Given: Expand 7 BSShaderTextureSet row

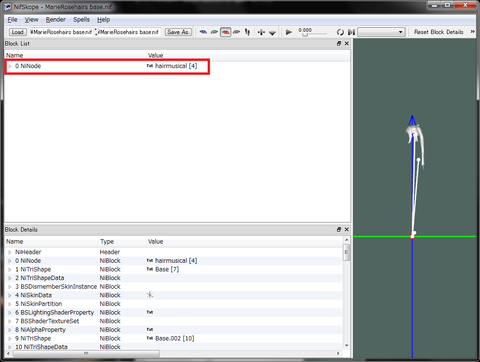Looking at the screenshot, I should coord(10,322).
